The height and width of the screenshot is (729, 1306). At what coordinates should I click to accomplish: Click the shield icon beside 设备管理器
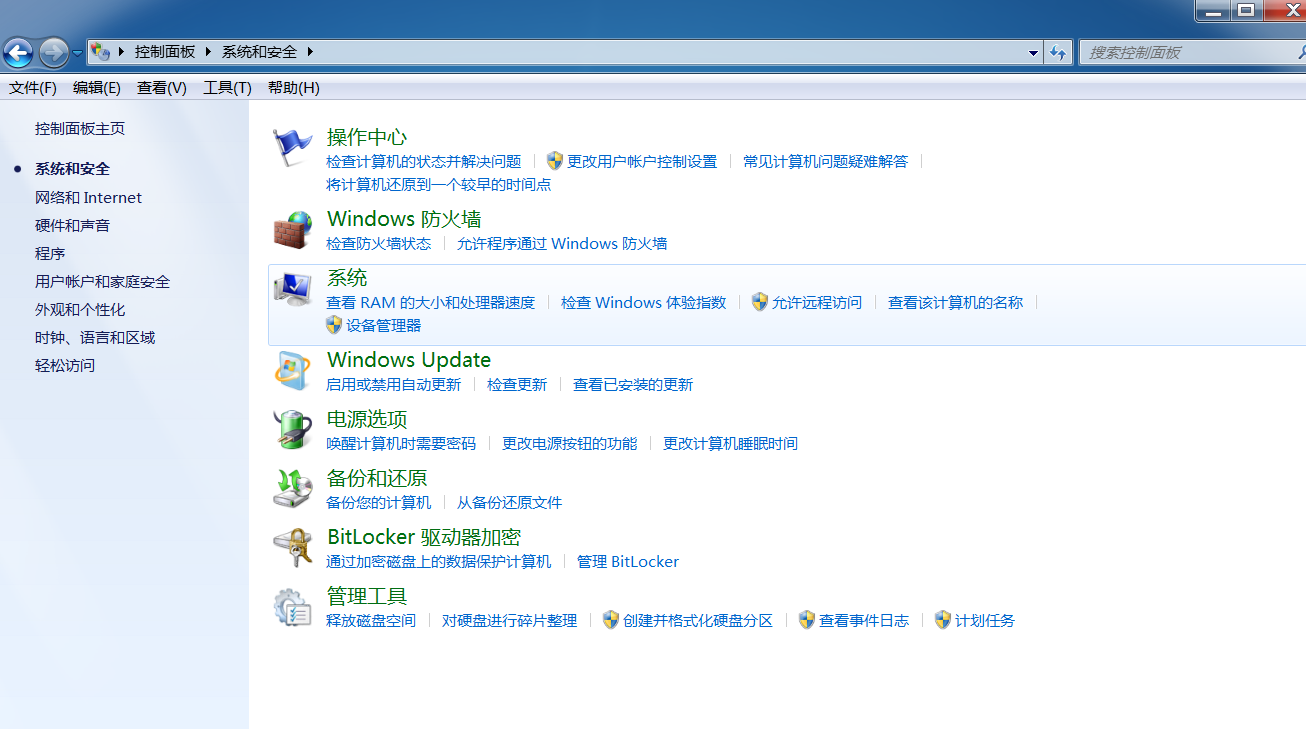click(334, 324)
